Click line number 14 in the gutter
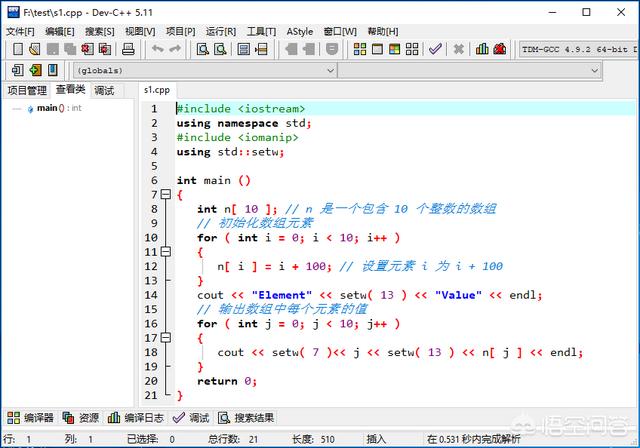The image size is (640, 448). click(151, 295)
